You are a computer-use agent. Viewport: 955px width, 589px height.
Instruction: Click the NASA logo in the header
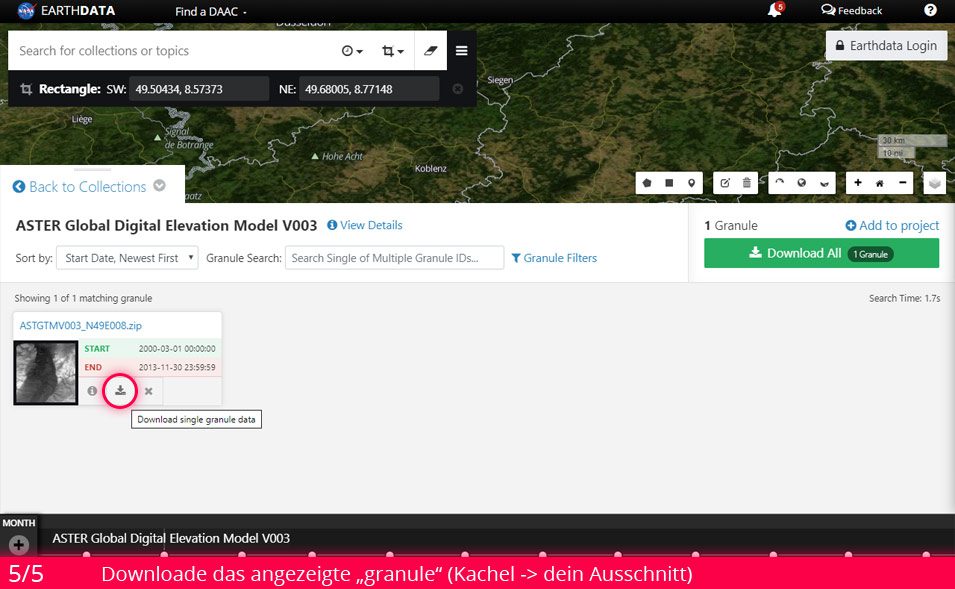(26, 11)
